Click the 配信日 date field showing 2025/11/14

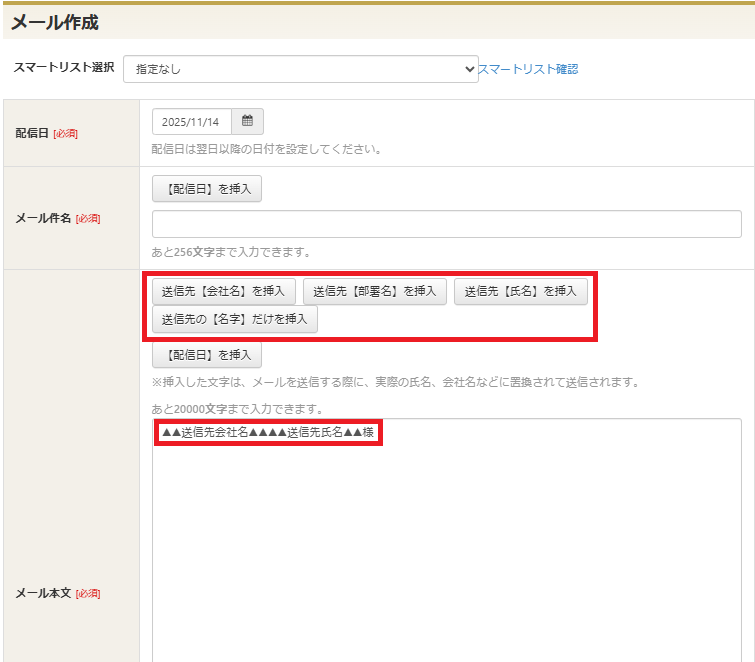pos(191,122)
